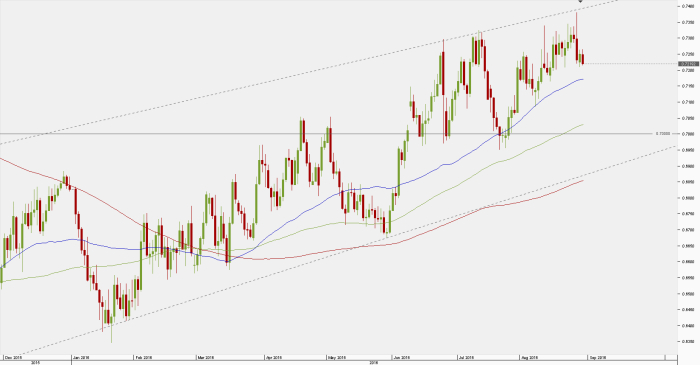
Task: Click the down arrow marker above the latest candles
Action: click(580, 1)
